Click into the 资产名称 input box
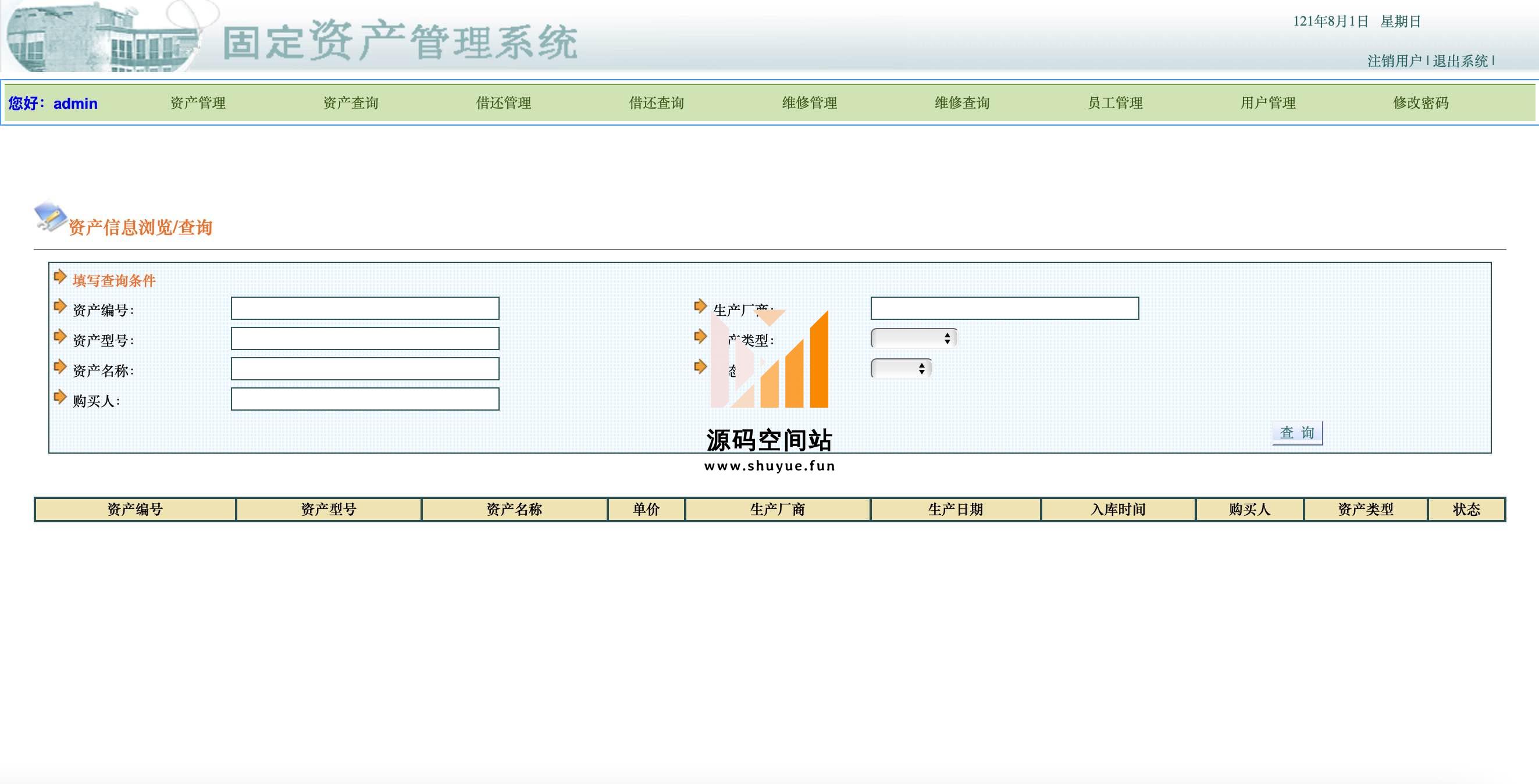Viewport: 1539px width, 784px height. click(x=365, y=369)
